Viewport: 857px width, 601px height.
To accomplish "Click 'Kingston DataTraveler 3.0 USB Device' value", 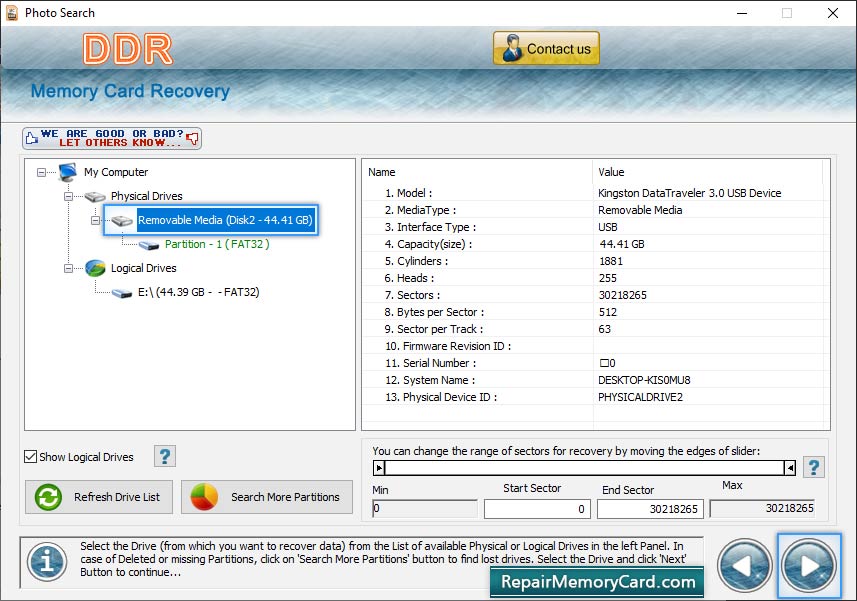I will [690, 193].
